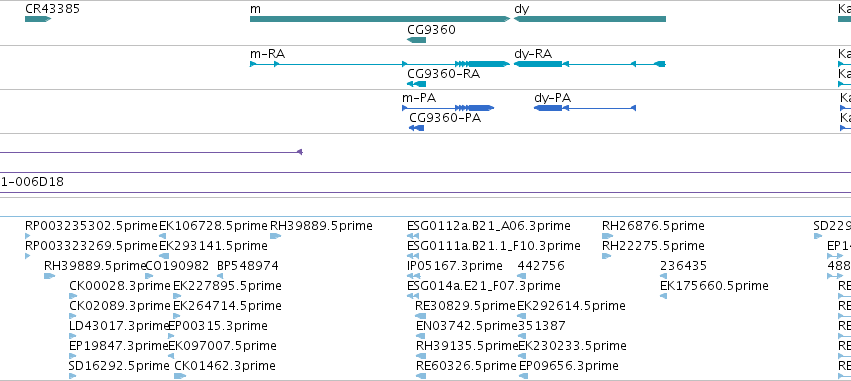This screenshot has height=381, width=851.
Task: Click the dy-RA transcript glyph
Action: (589, 64)
